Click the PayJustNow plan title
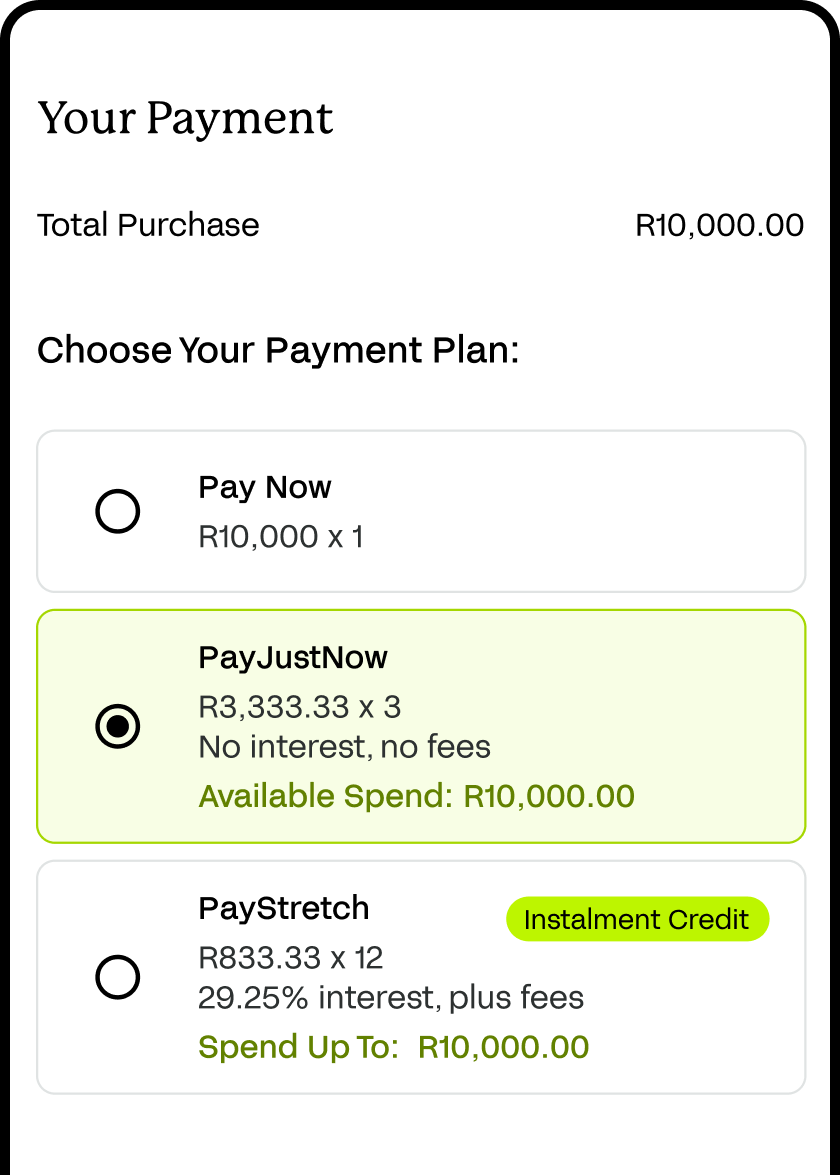 pyautogui.click(x=293, y=658)
